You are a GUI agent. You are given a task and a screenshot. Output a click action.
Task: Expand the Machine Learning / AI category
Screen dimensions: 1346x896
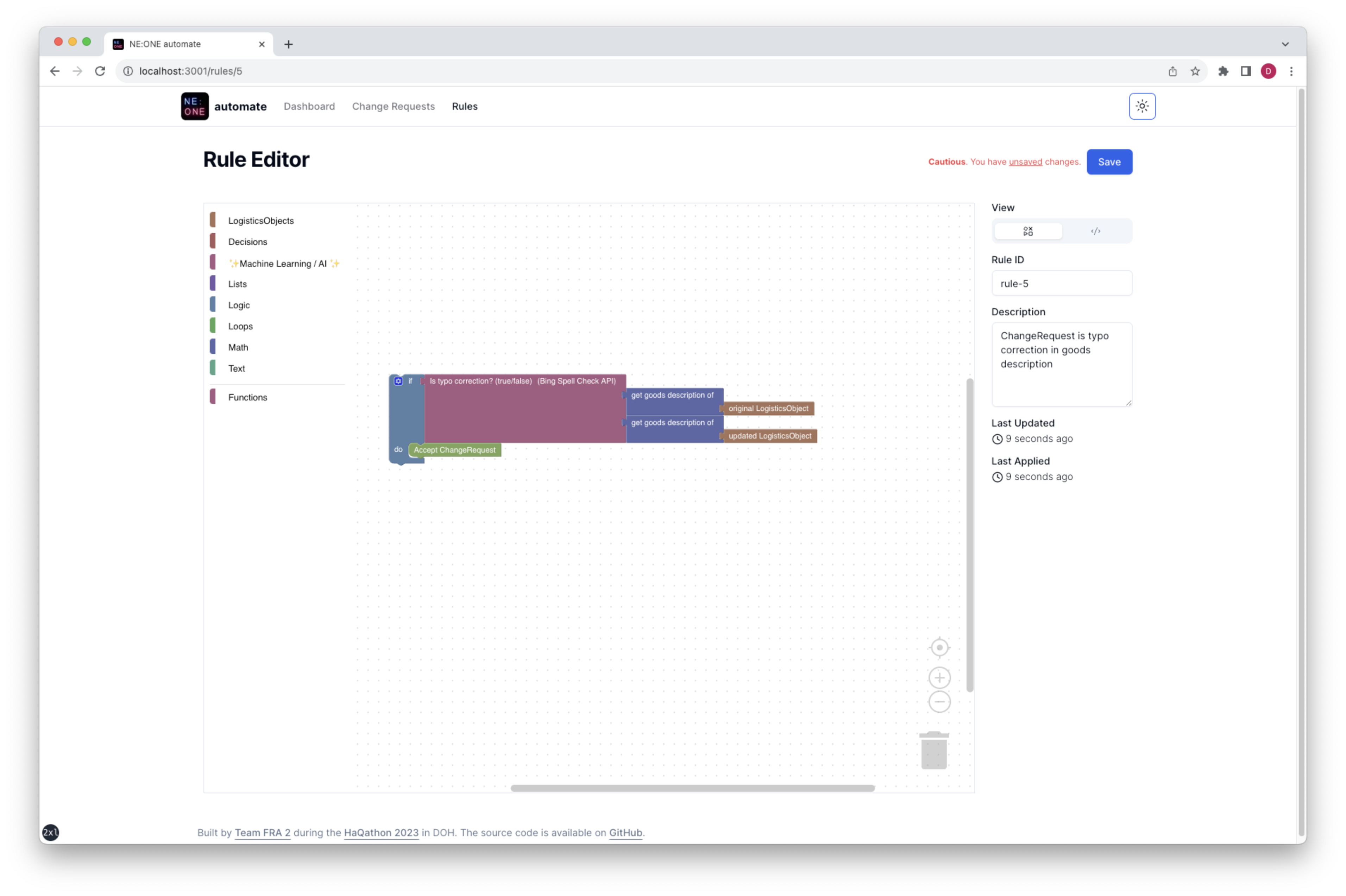283,264
